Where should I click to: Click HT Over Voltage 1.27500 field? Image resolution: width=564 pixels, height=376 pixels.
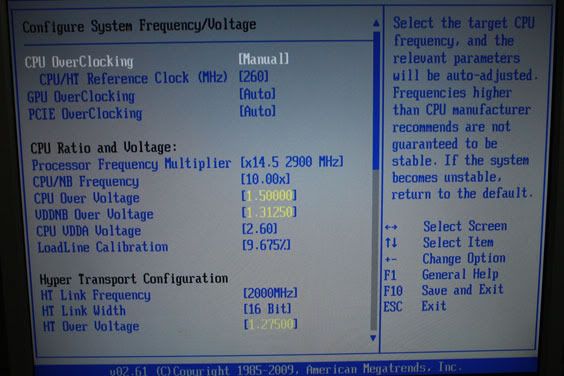(x=270, y=325)
